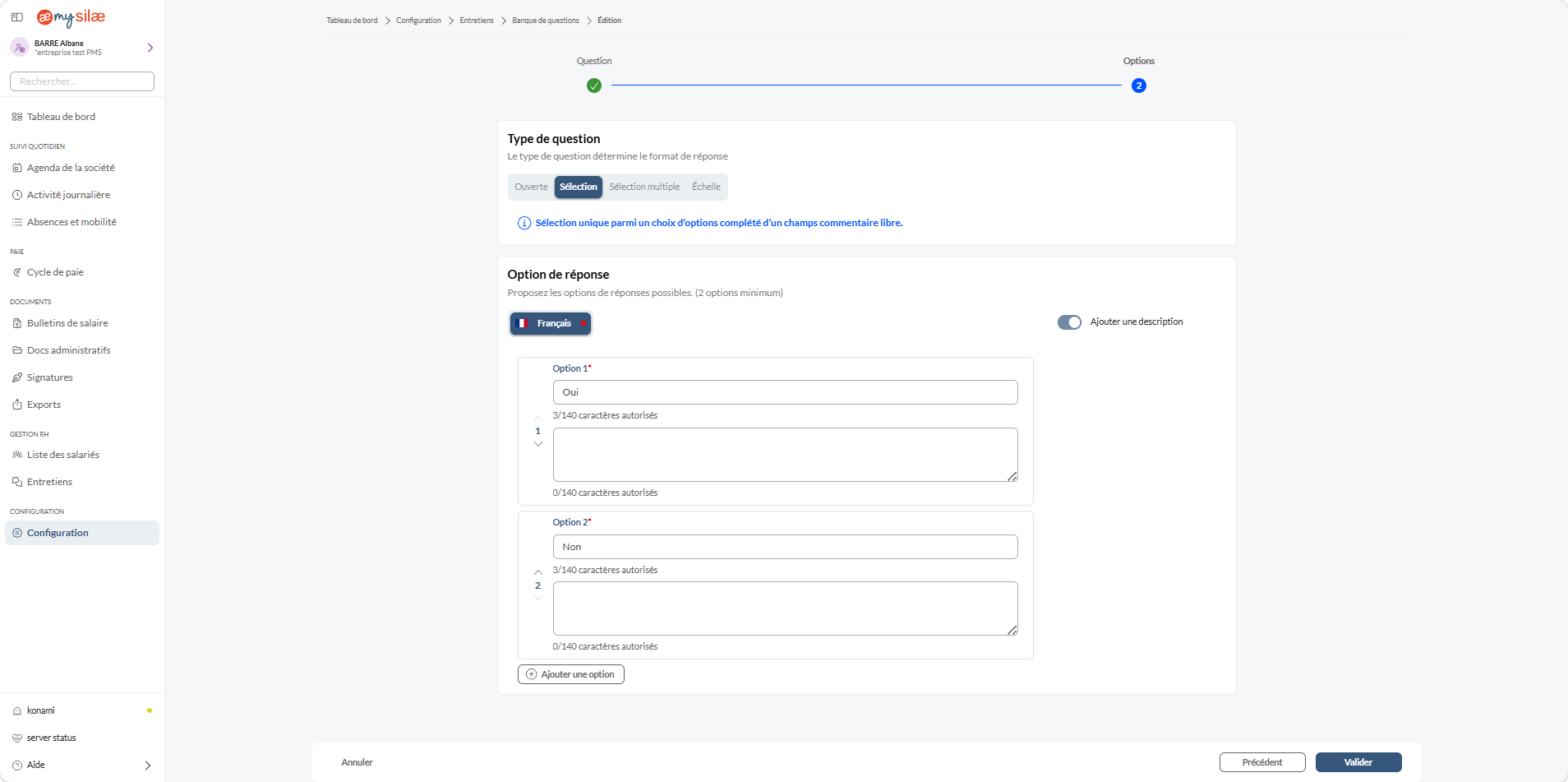This screenshot has width=1568, height=782.
Task: Click the Option 1 text field
Action: [785, 392]
